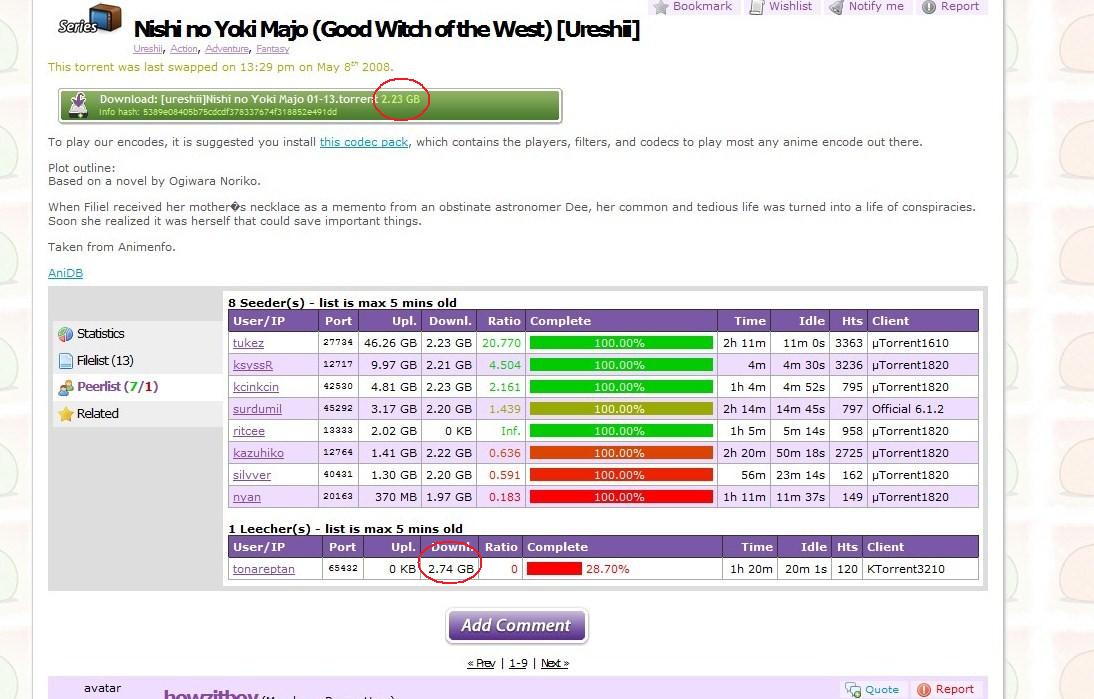
Task: Click the comment Report icon
Action: coord(924,689)
